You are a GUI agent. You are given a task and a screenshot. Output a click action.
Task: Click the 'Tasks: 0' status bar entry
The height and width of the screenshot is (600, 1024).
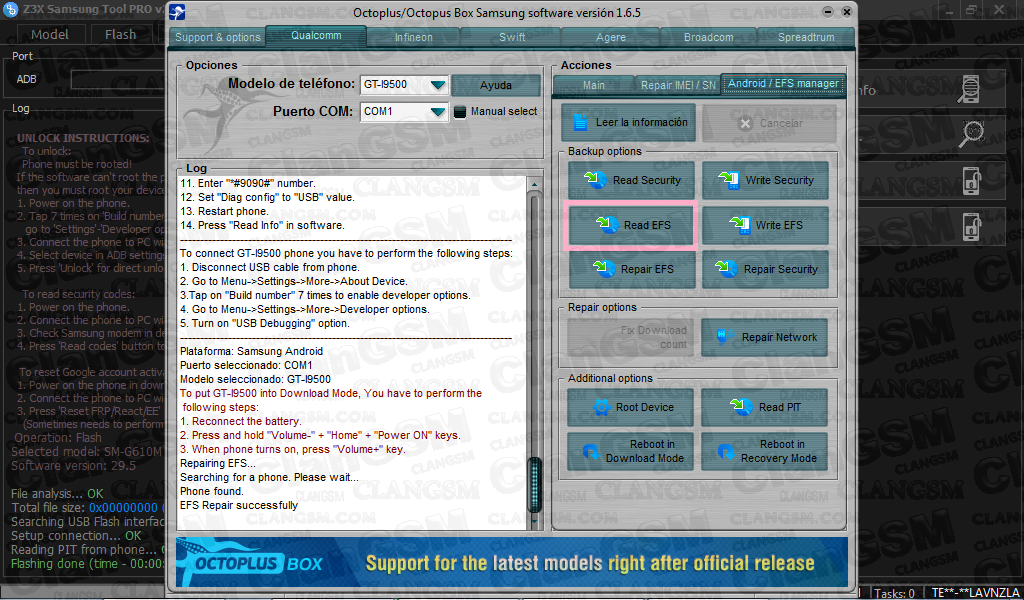tap(894, 593)
